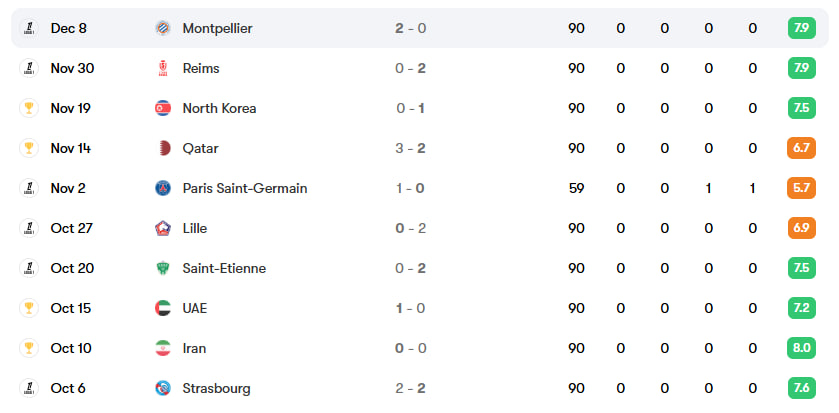The height and width of the screenshot is (413, 839).
Task: Click the Saint-Etienne crest icon
Action: click(x=163, y=268)
